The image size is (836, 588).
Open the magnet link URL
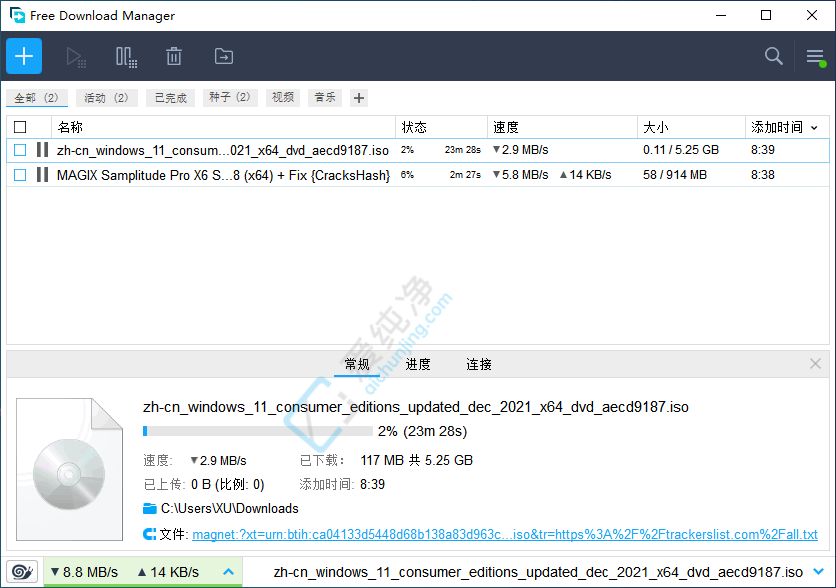[x=504, y=534]
